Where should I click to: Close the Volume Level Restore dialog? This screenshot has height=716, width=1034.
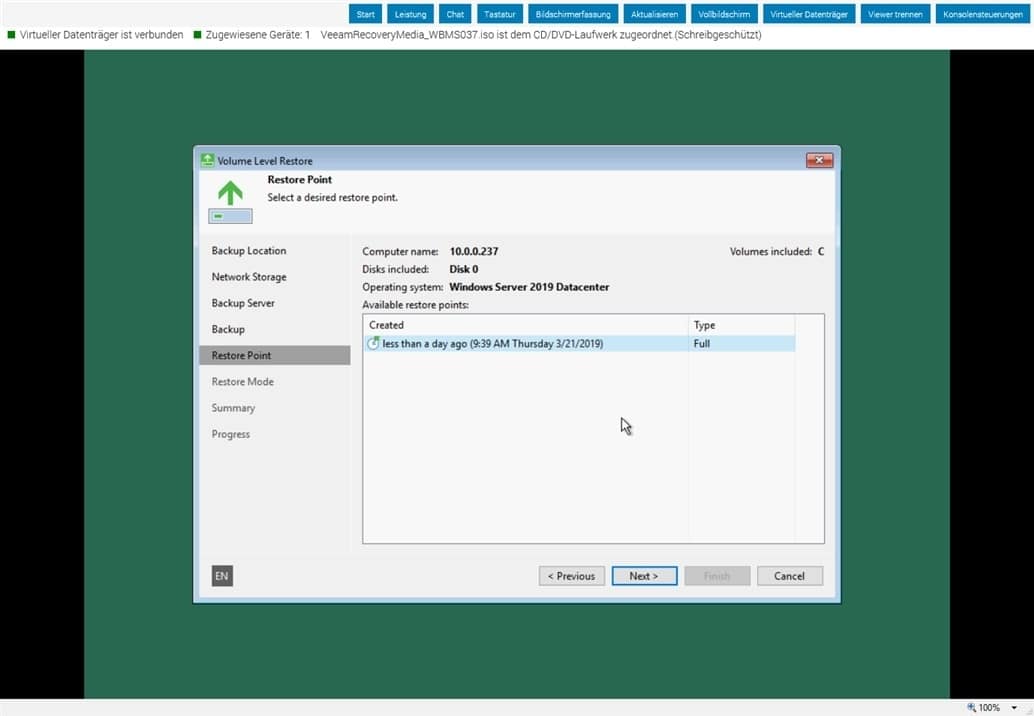coord(819,160)
